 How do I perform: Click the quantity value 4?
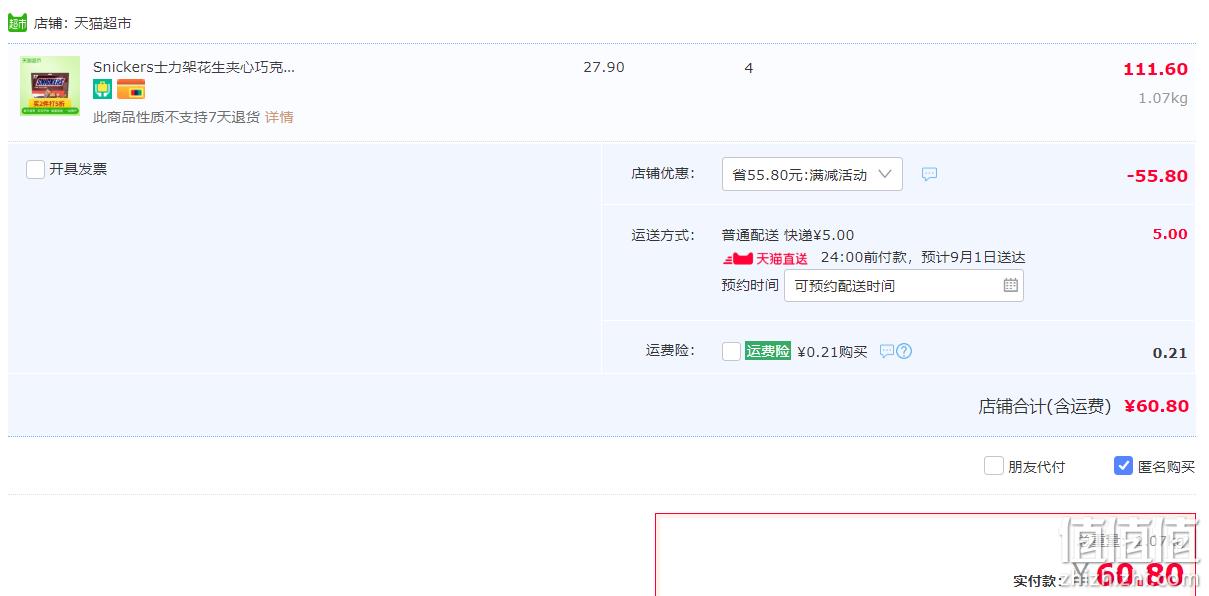(749, 68)
